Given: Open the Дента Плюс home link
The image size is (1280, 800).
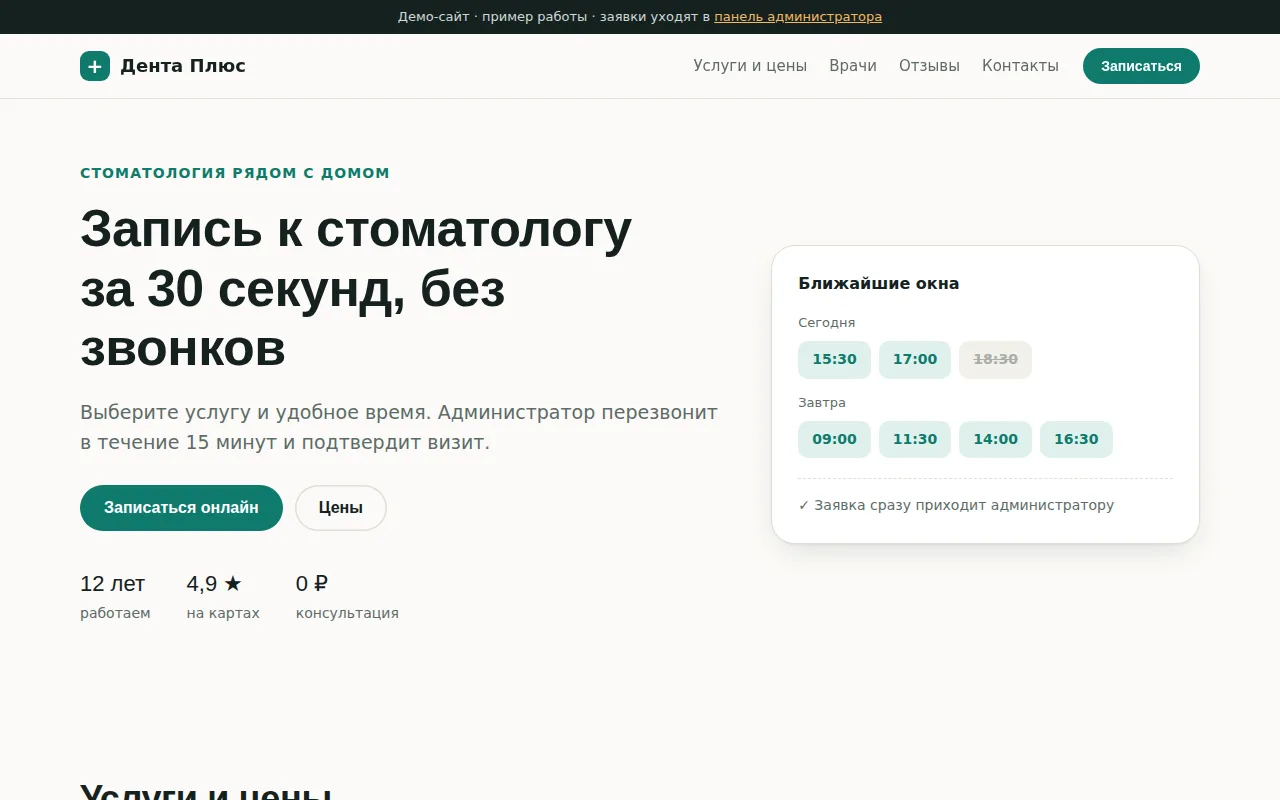Looking at the screenshot, I should tap(163, 66).
